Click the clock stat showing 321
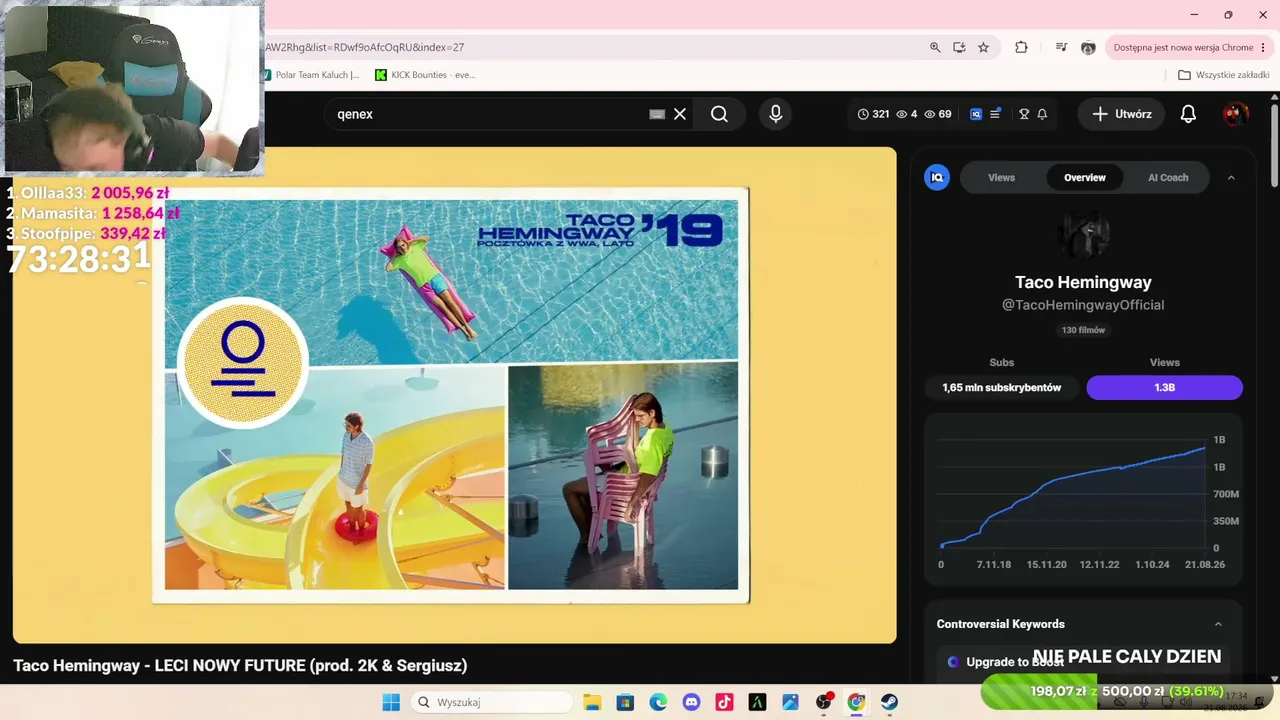 pos(873,114)
